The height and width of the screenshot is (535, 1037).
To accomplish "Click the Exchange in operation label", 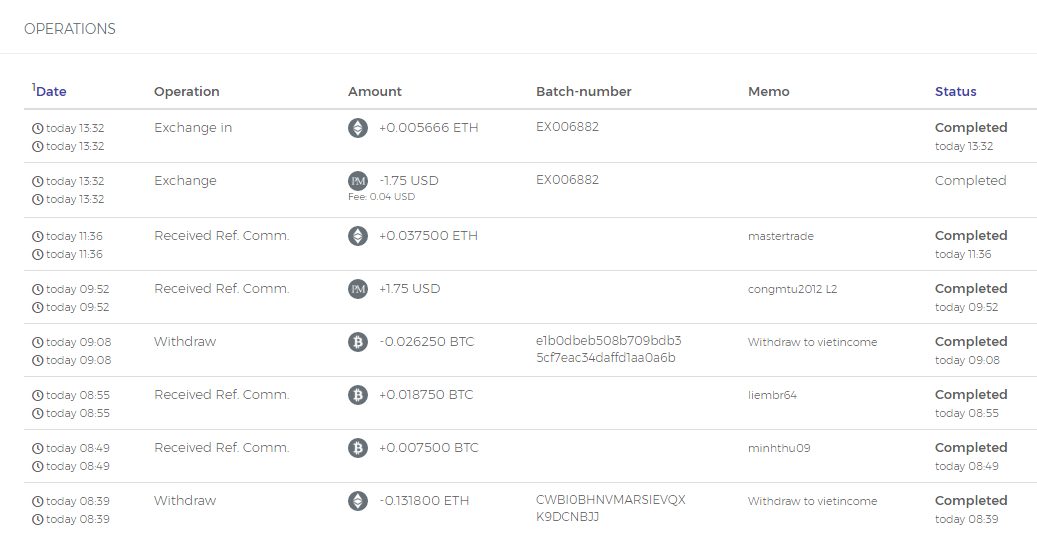I will [x=193, y=128].
